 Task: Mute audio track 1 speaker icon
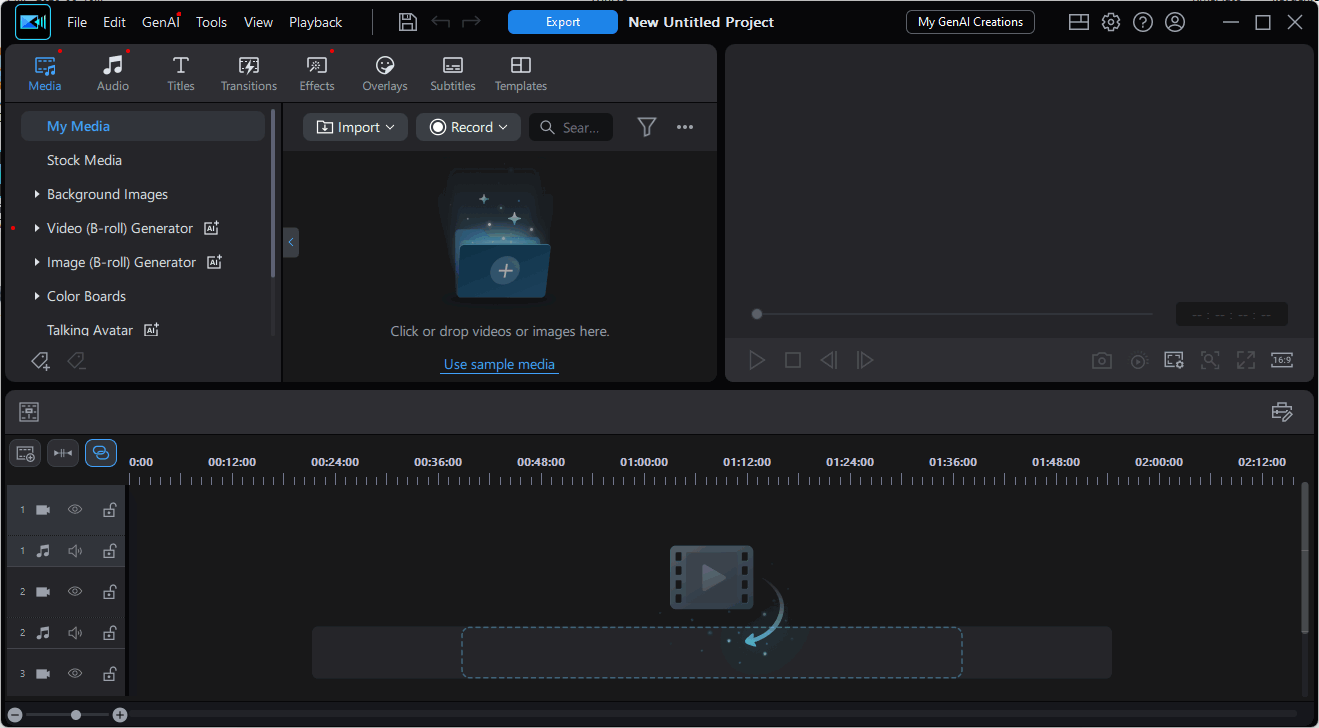(75, 551)
